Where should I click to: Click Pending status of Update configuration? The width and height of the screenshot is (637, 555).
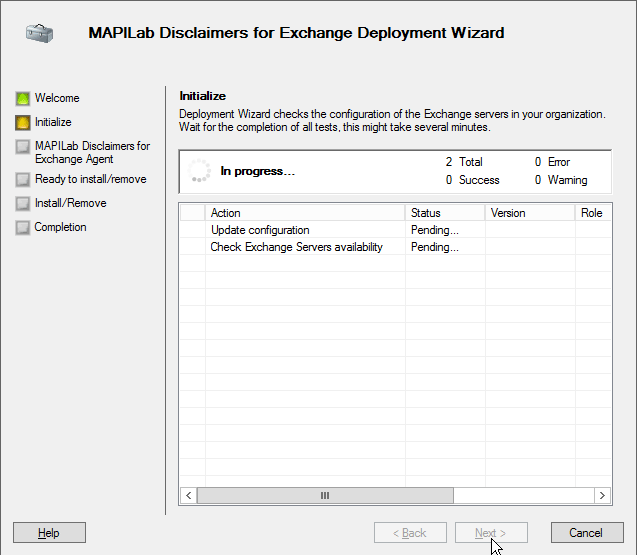(x=435, y=230)
